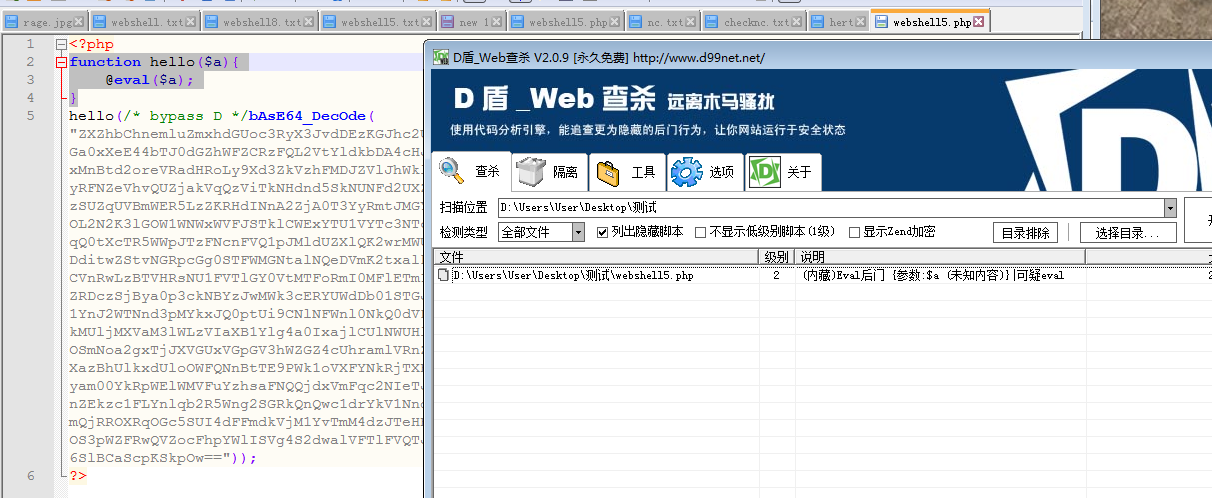Click the briefcase icon on 工具 tab

point(608,173)
